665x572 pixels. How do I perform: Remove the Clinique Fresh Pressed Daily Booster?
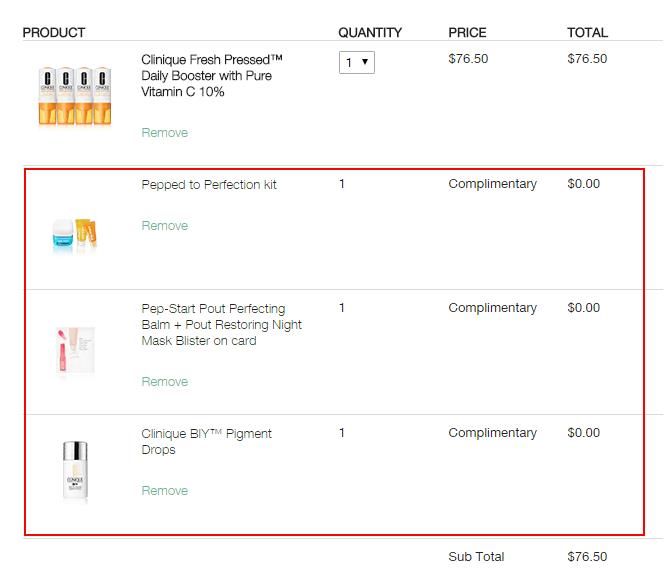[165, 133]
